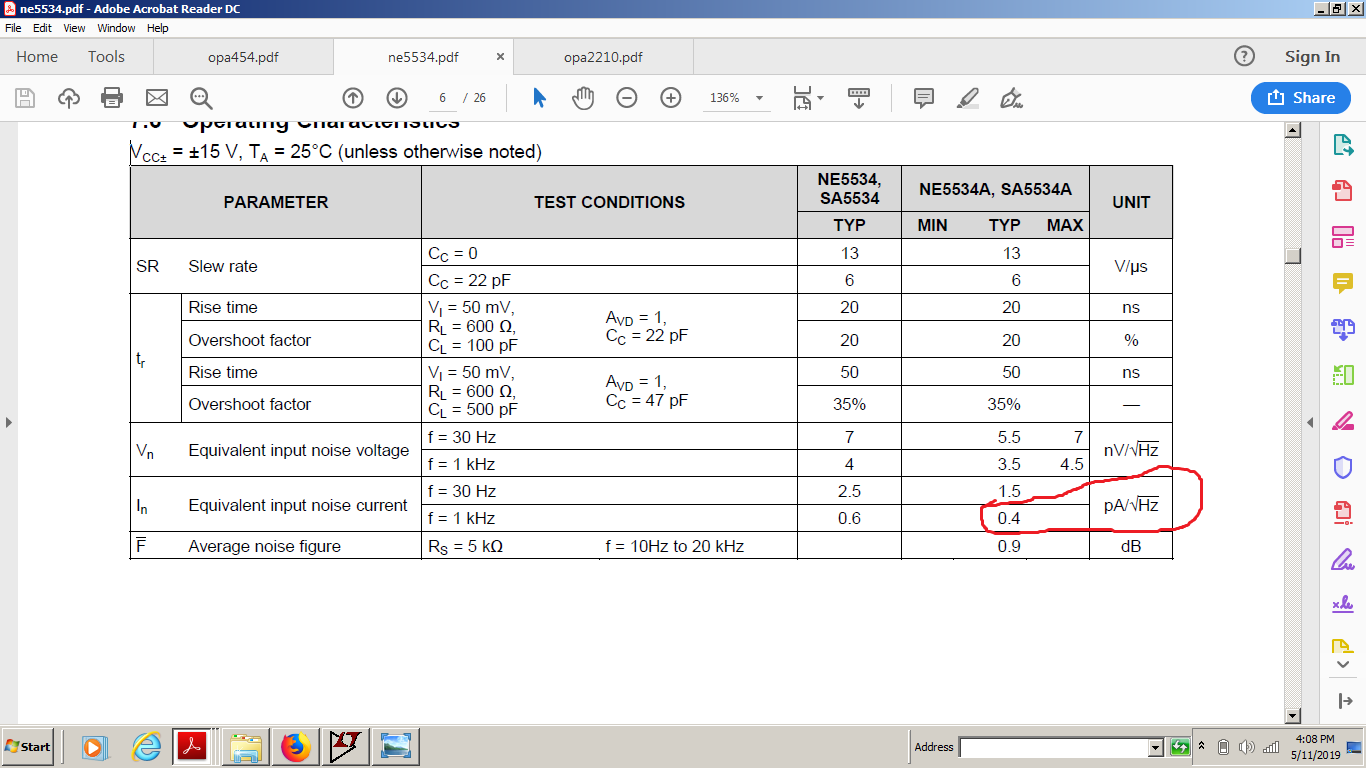The height and width of the screenshot is (768, 1366).
Task: Select the highlight text pen tool
Action: click(967, 98)
